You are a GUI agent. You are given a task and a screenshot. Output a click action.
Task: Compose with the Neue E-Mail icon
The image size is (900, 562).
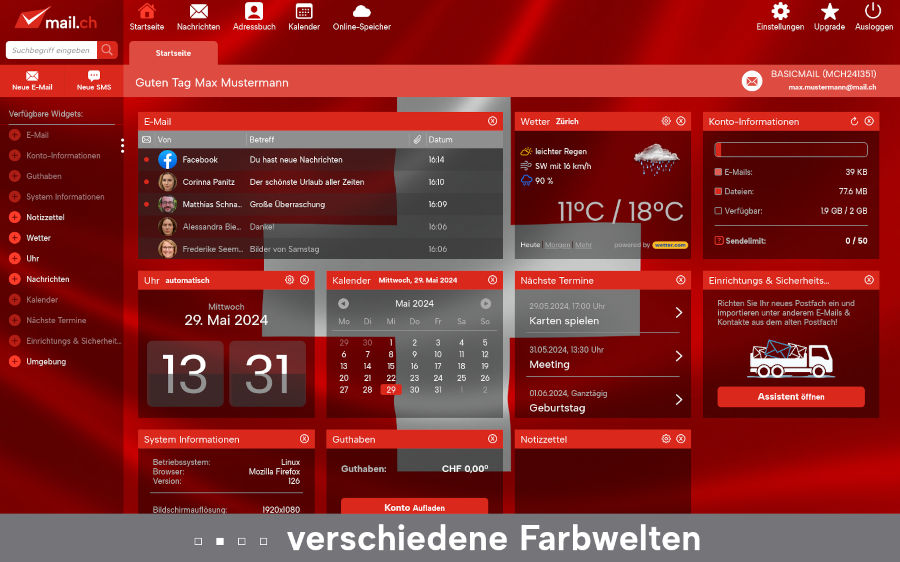tap(32, 77)
